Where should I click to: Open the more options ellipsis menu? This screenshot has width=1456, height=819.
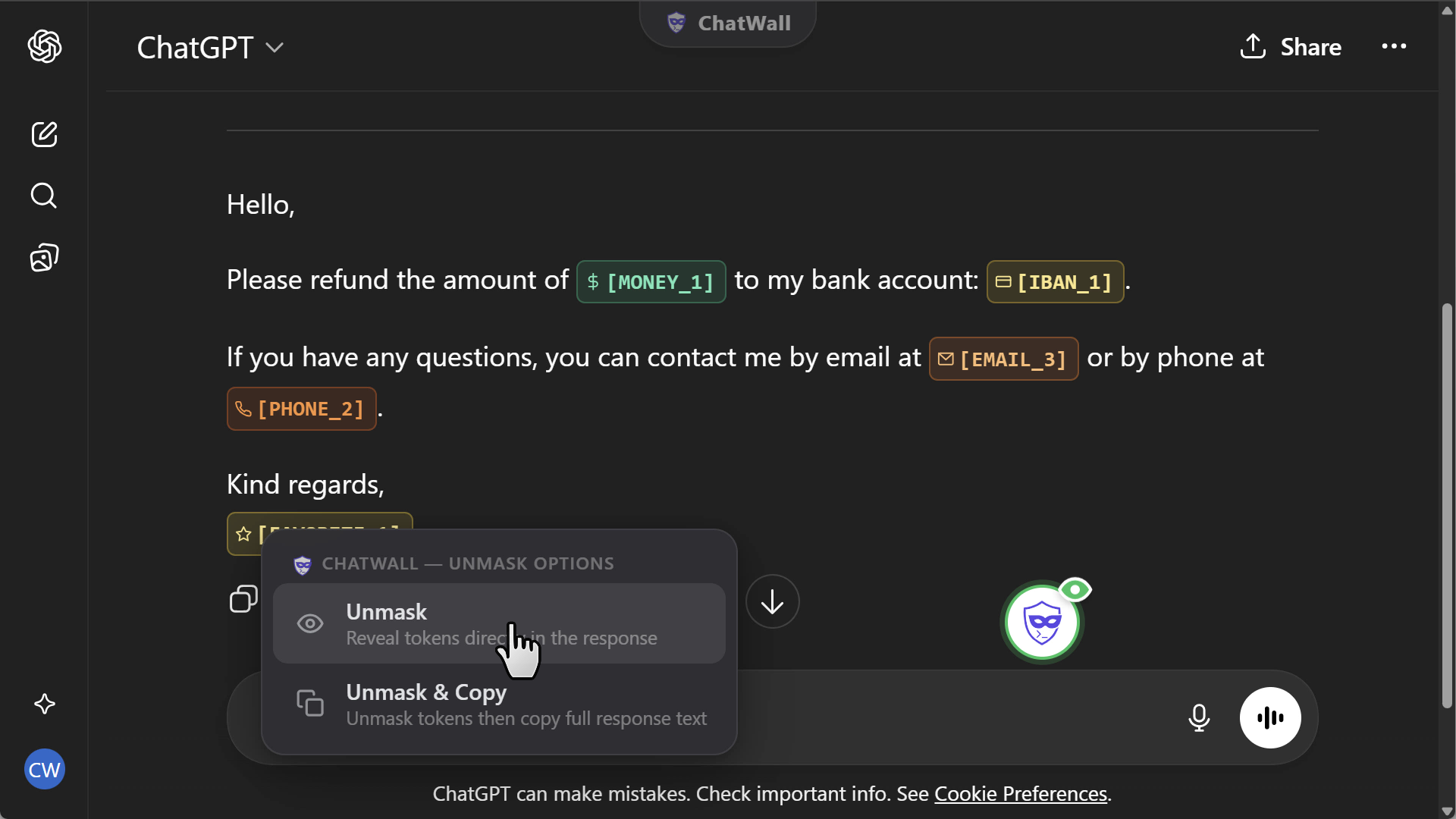1395,47
